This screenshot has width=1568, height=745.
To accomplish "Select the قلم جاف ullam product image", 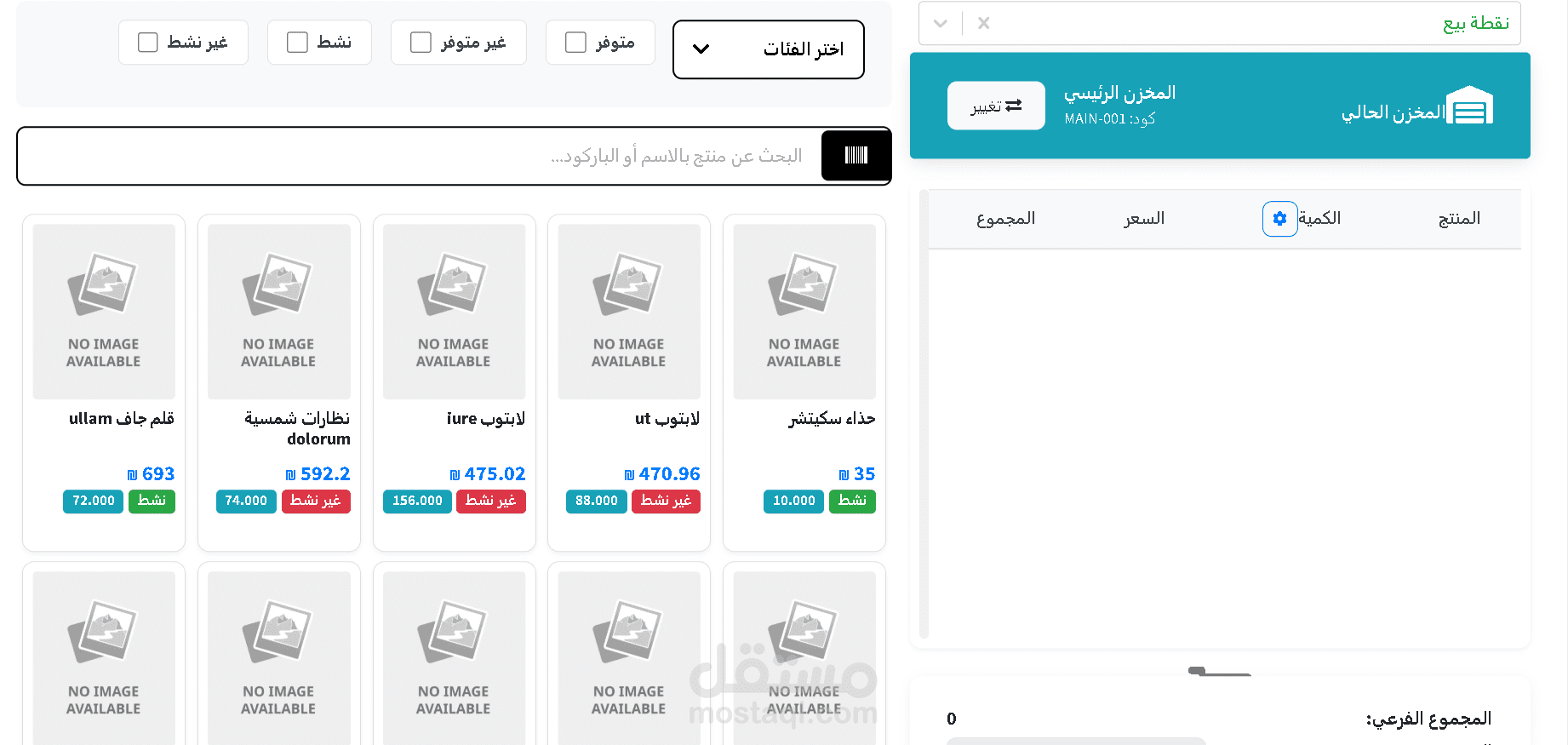I will point(104,312).
